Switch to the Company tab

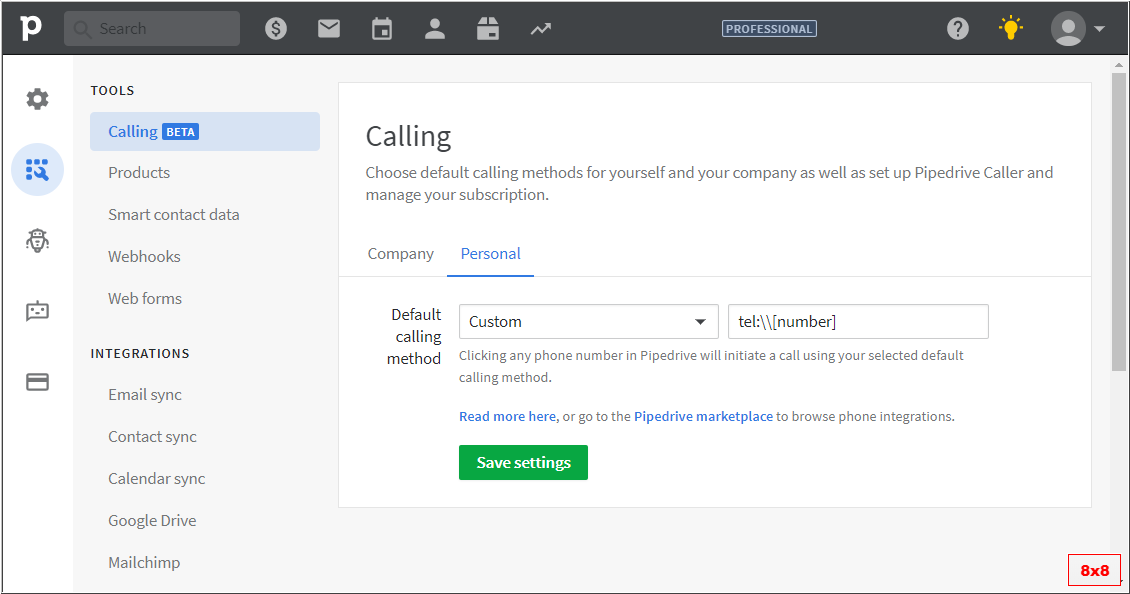coord(401,254)
